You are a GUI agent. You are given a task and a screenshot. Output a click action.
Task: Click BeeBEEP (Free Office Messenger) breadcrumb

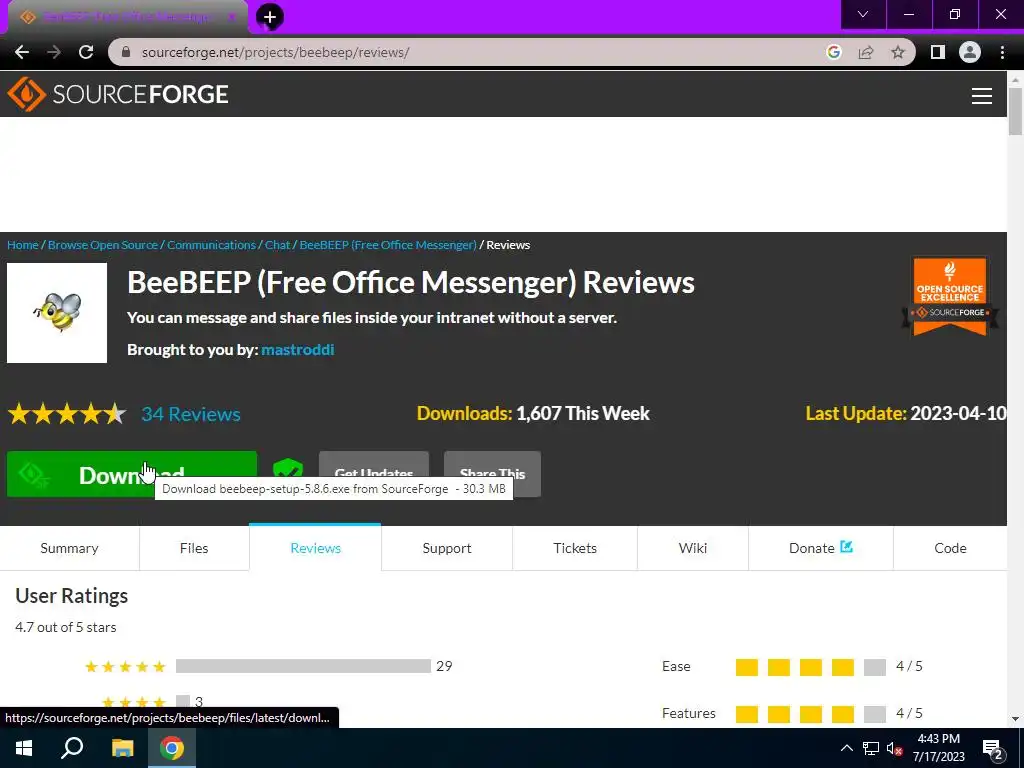point(388,245)
